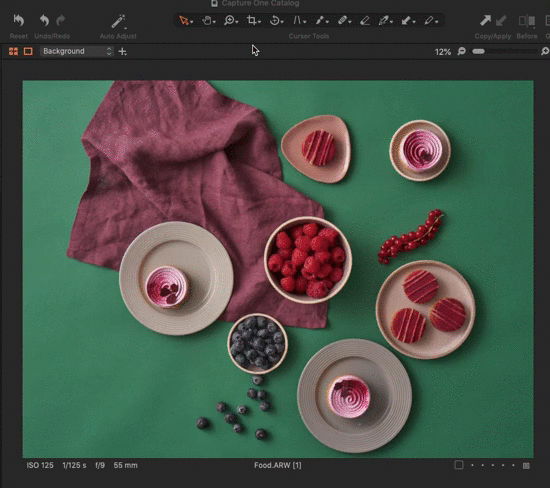
Task: Run Auto Adjust magic wand
Action: point(118,21)
